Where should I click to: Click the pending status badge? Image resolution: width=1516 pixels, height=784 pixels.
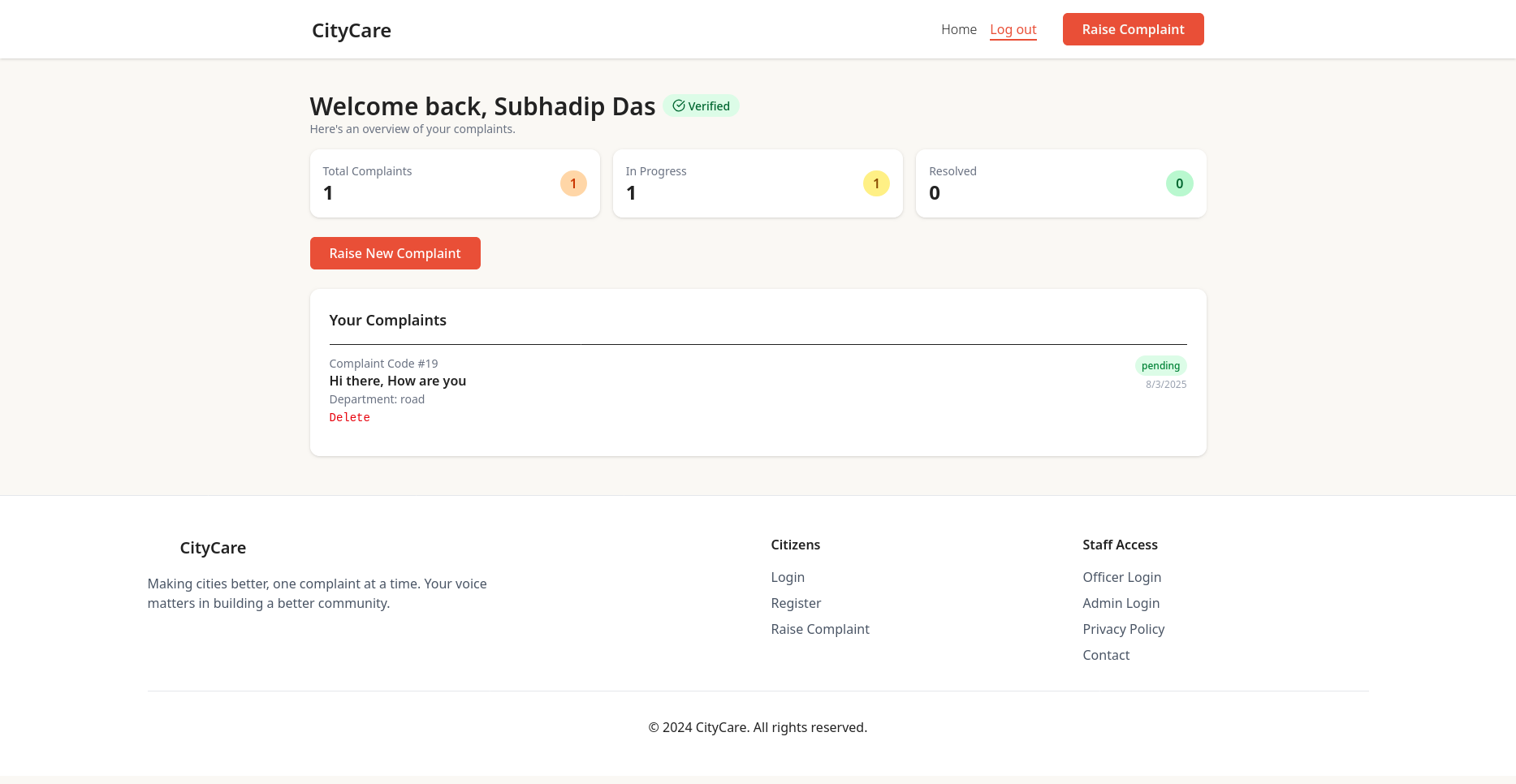(1160, 365)
